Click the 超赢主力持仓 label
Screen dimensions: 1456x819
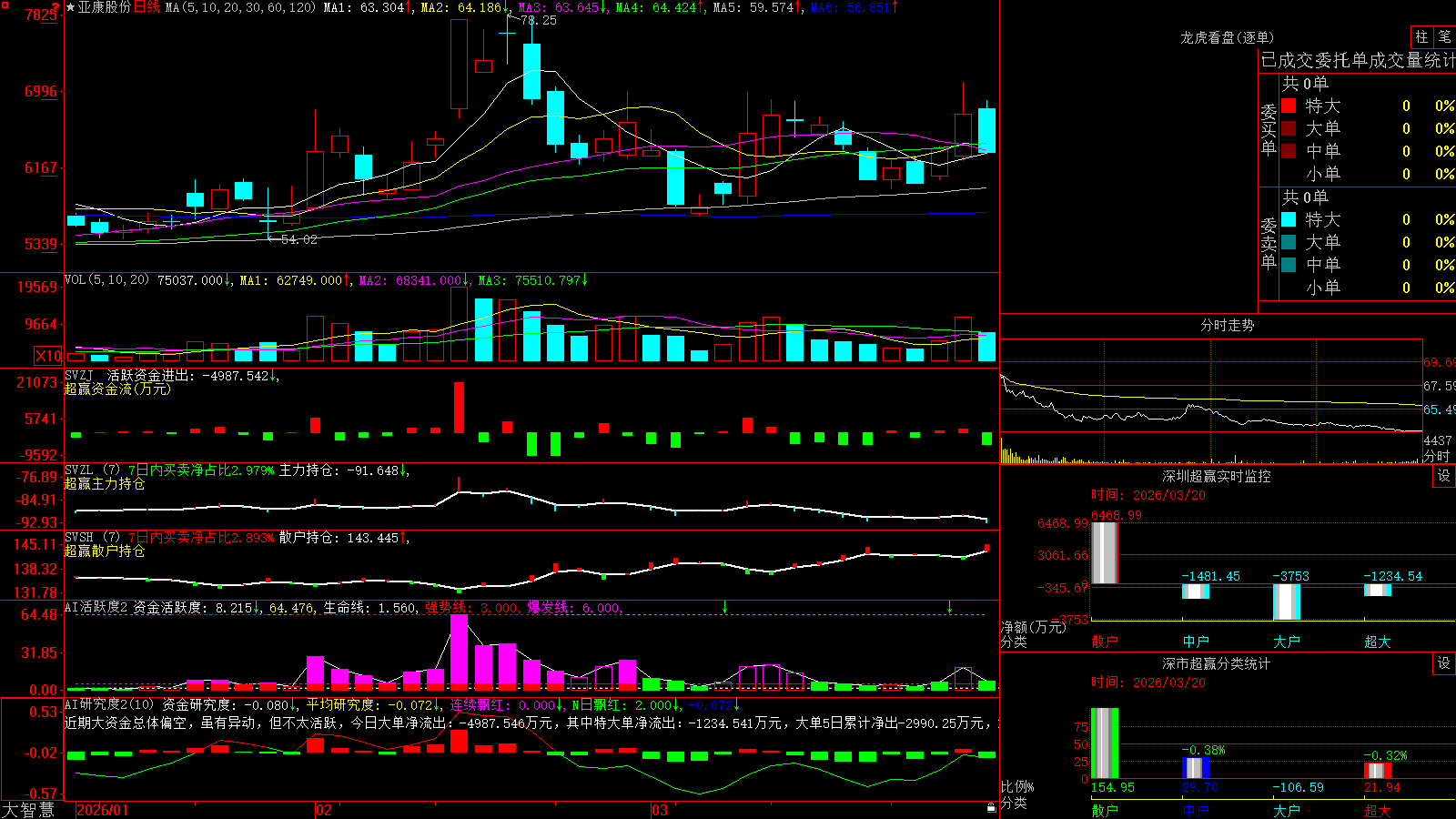tap(105, 483)
